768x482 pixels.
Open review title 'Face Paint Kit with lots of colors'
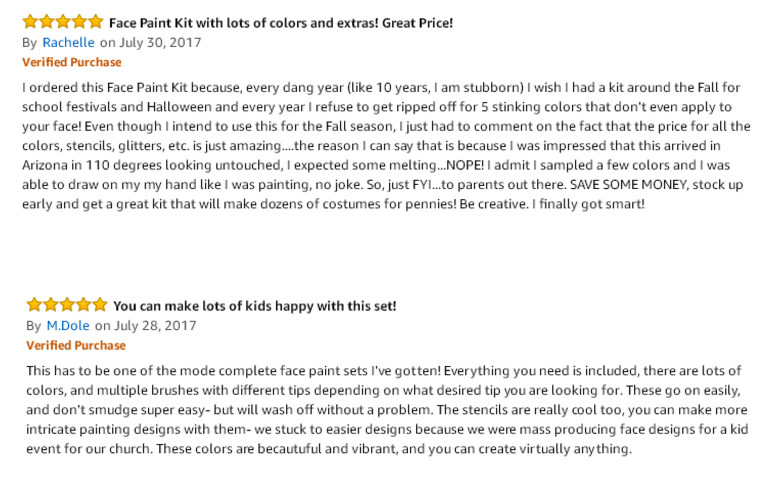pyautogui.click(x=281, y=23)
